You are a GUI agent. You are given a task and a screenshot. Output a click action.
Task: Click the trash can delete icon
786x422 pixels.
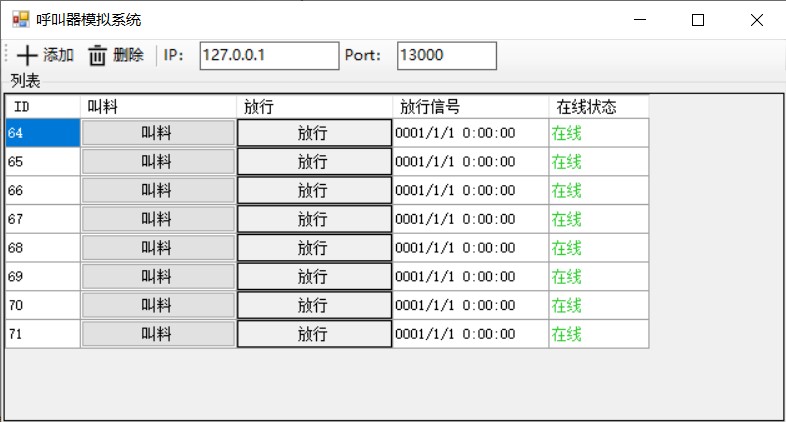pyautogui.click(x=97, y=55)
